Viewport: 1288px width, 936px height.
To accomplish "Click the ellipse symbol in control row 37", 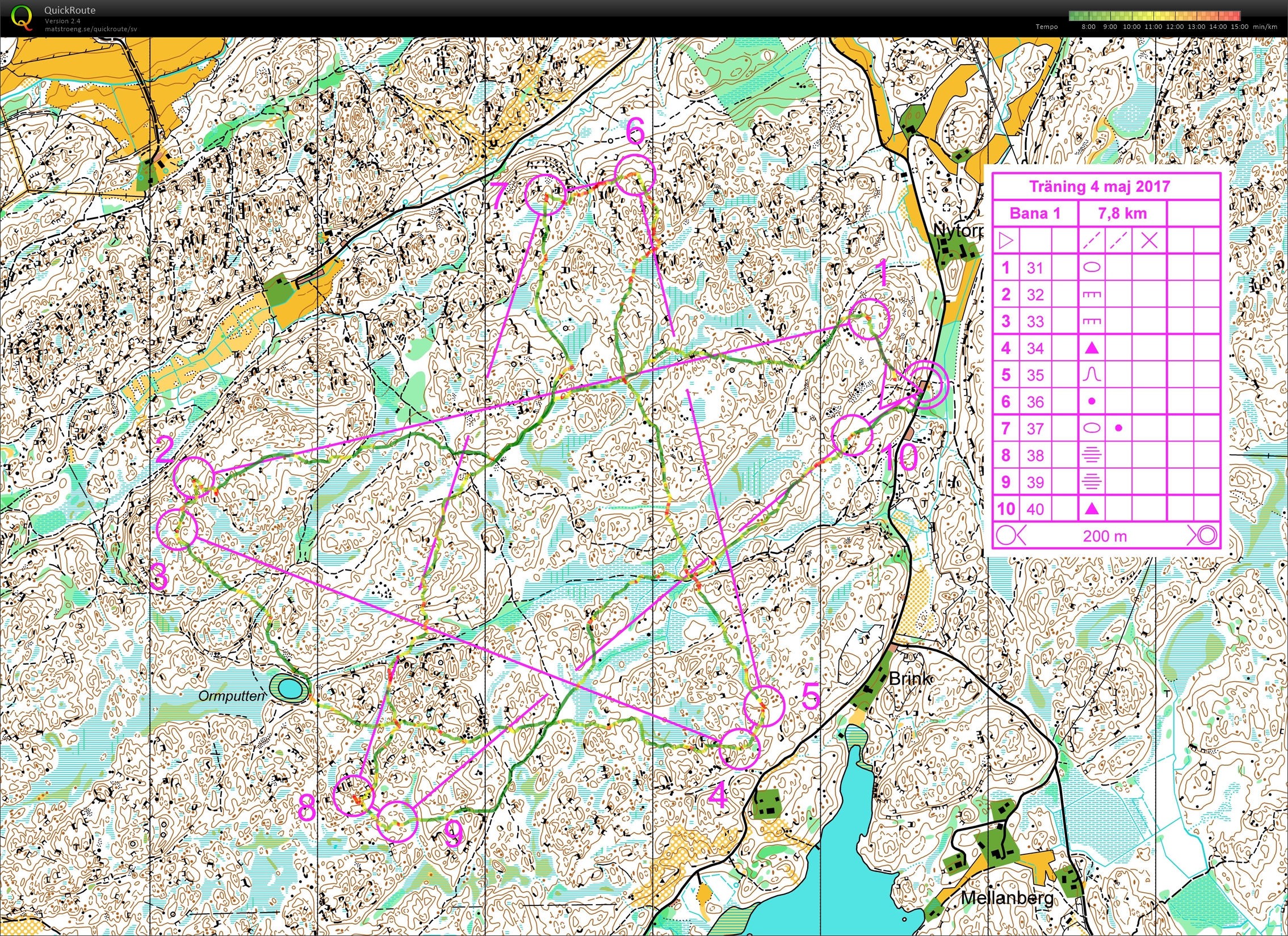I will pyautogui.click(x=1092, y=428).
